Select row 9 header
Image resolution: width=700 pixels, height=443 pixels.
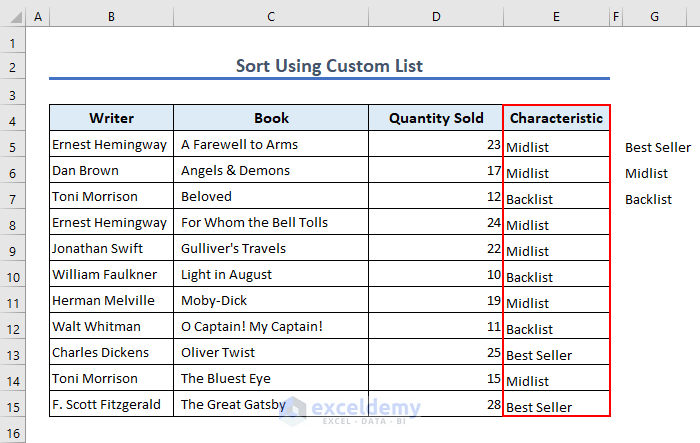[12, 249]
